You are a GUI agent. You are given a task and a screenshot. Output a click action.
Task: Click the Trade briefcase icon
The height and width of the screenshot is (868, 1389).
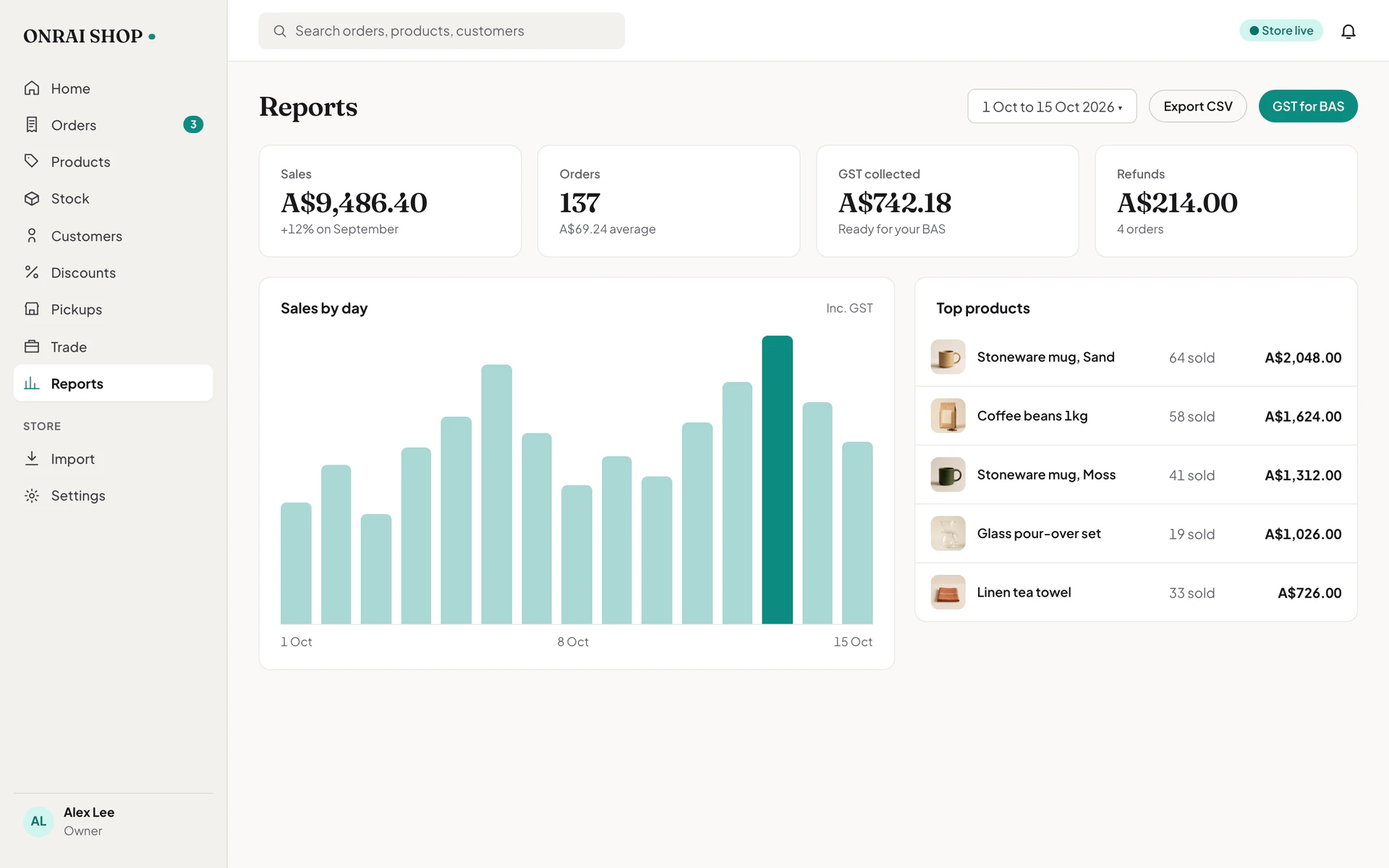(32, 346)
